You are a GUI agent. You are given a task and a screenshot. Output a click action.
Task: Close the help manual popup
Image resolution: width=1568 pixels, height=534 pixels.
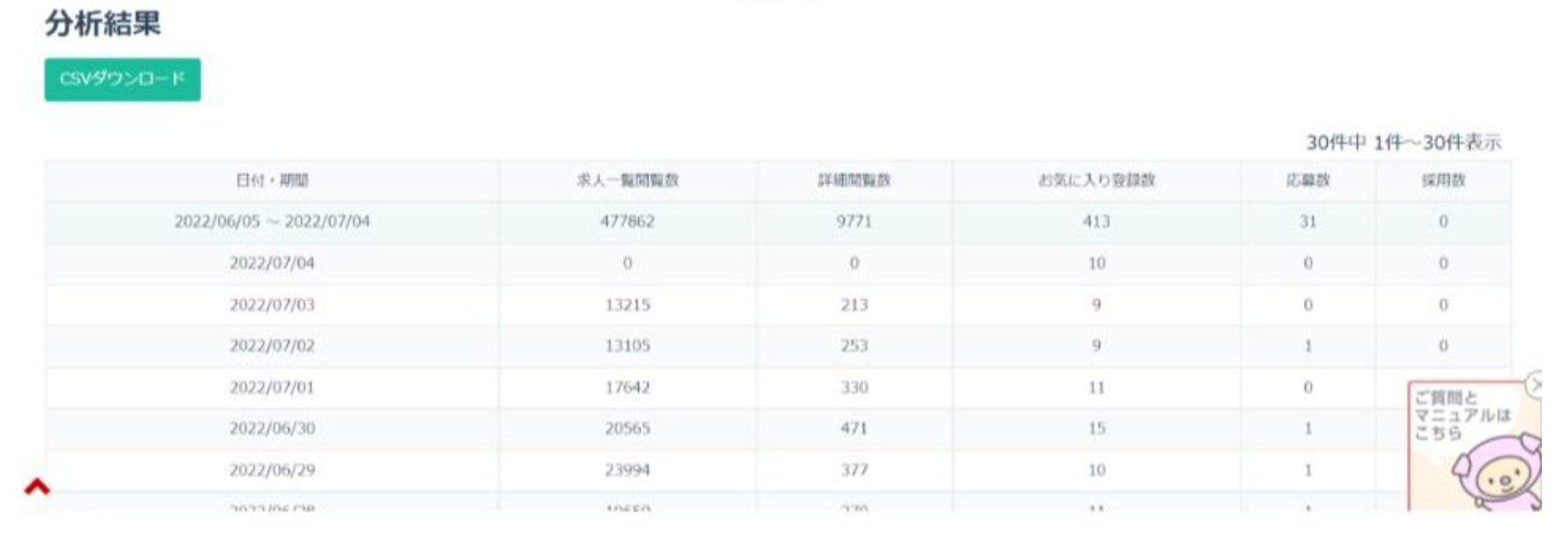pyautogui.click(x=1536, y=385)
